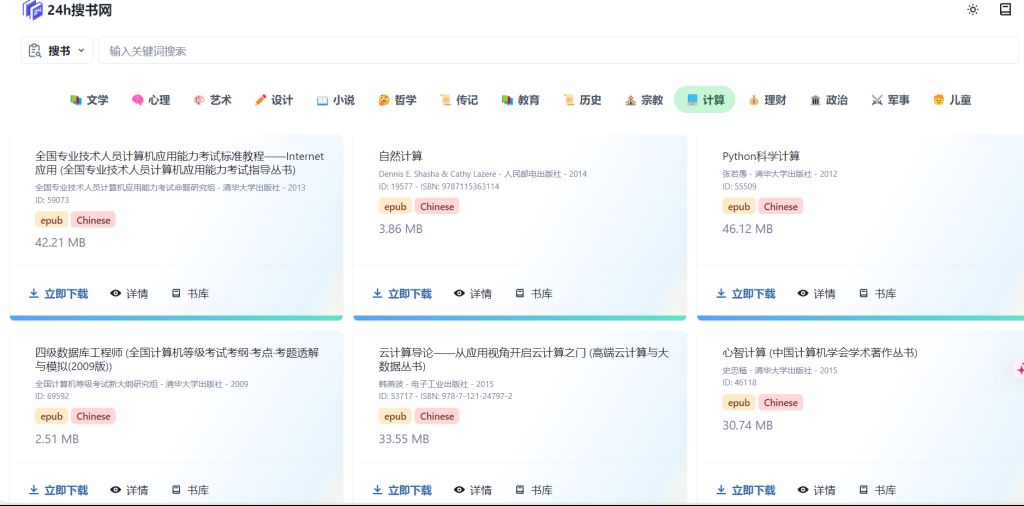The width and height of the screenshot is (1024, 506).
Task: Select the 哲学 category tab
Action: point(397,100)
